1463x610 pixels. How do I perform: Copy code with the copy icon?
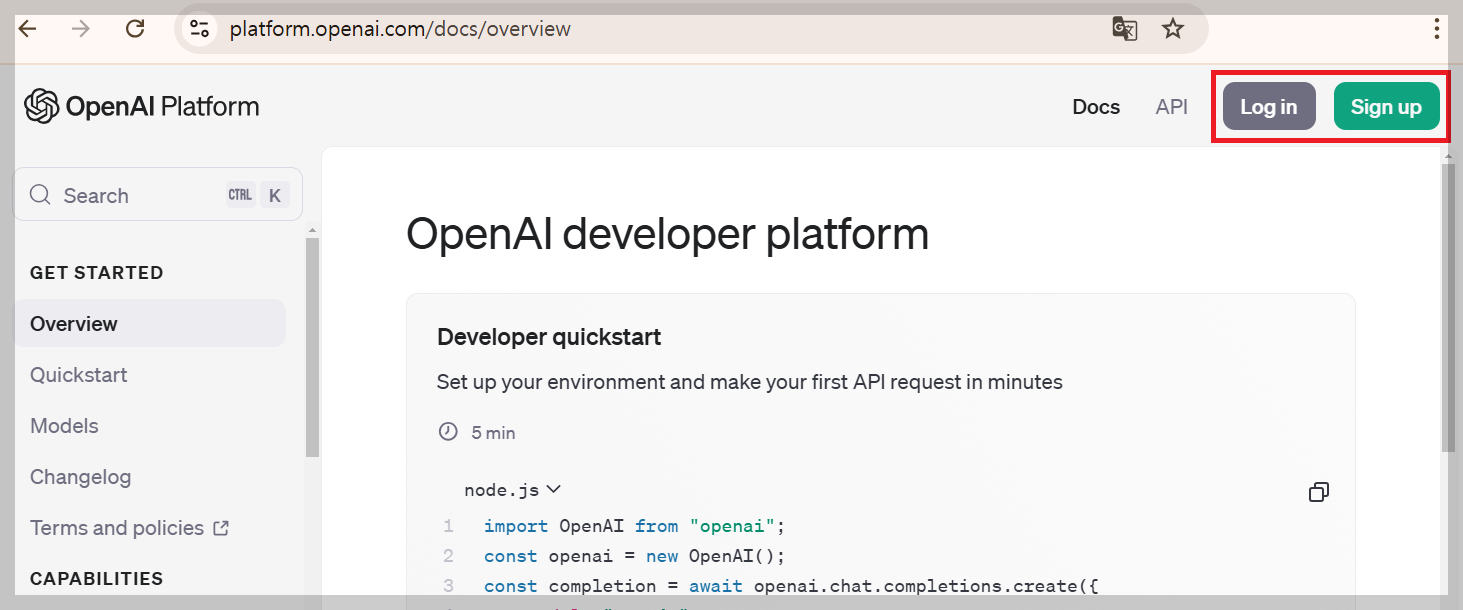1319,491
